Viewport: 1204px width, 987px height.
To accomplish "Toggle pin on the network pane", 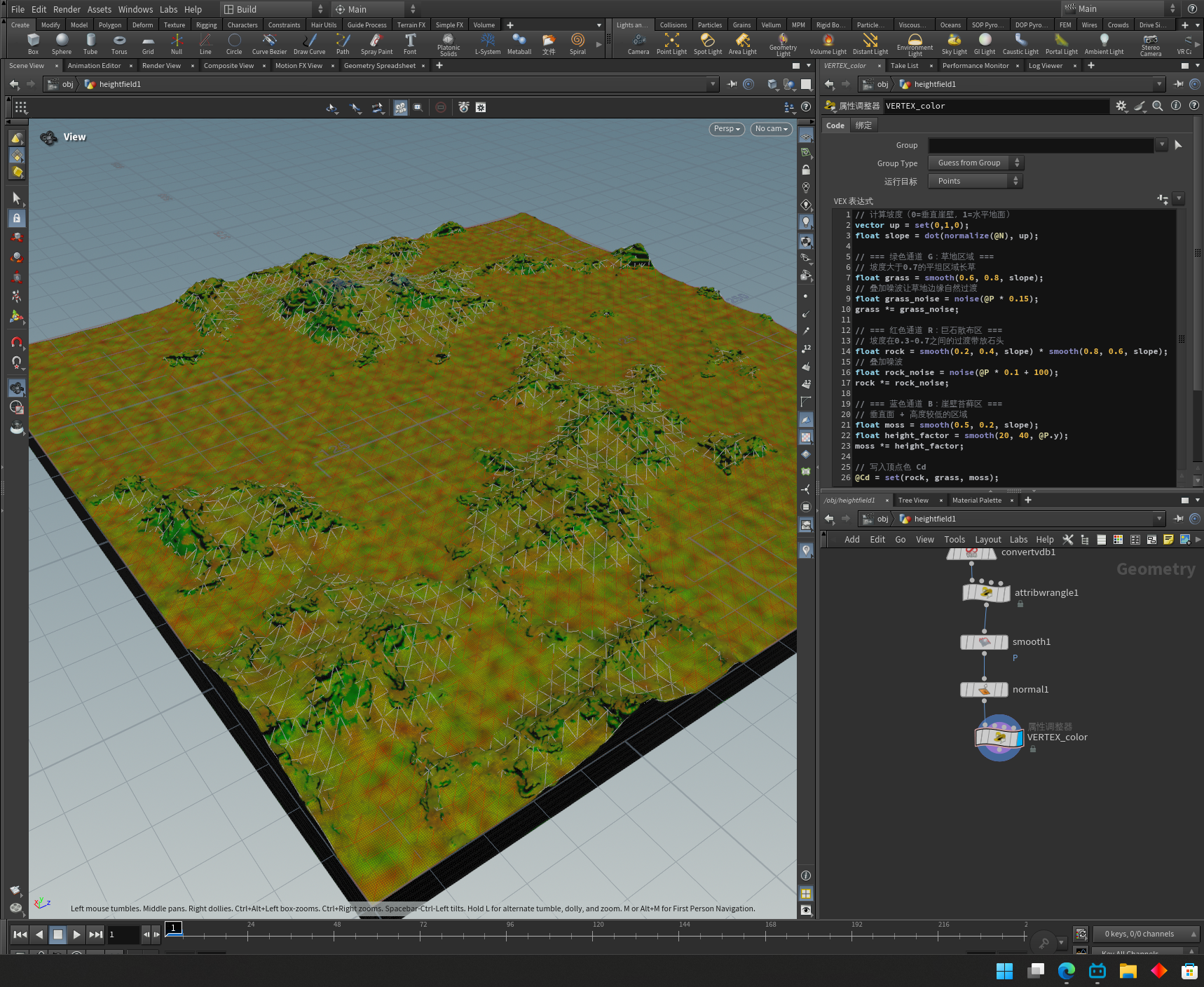I will pyautogui.click(x=1179, y=519).
